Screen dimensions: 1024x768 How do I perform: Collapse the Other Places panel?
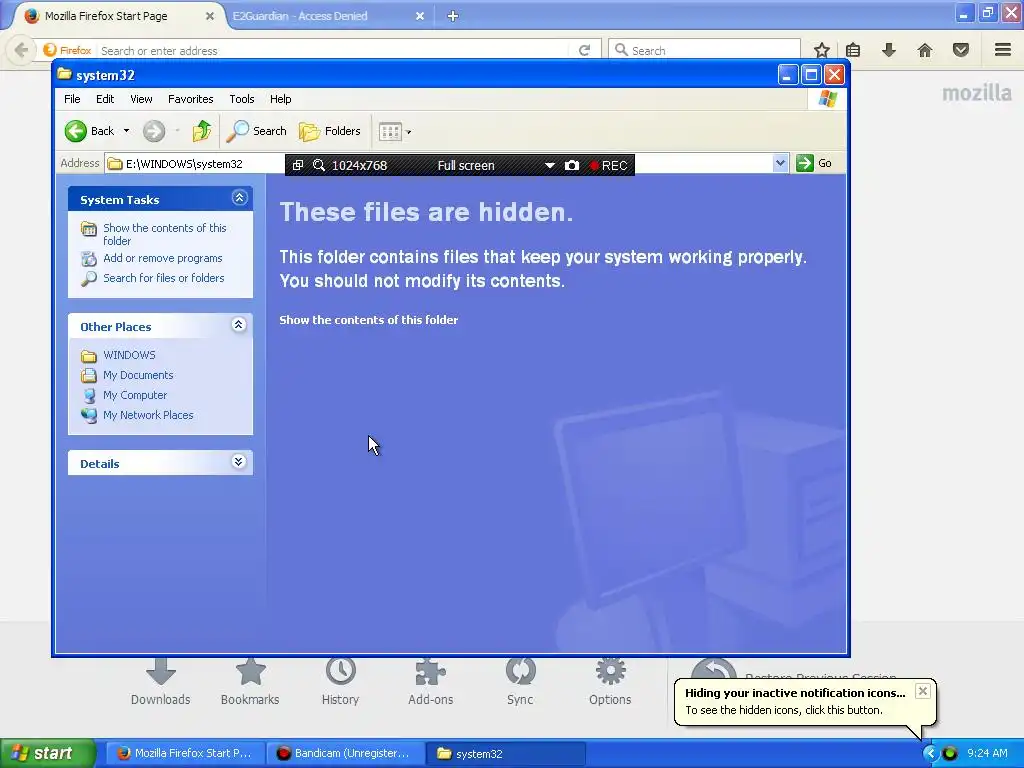[x=239, y=325]
